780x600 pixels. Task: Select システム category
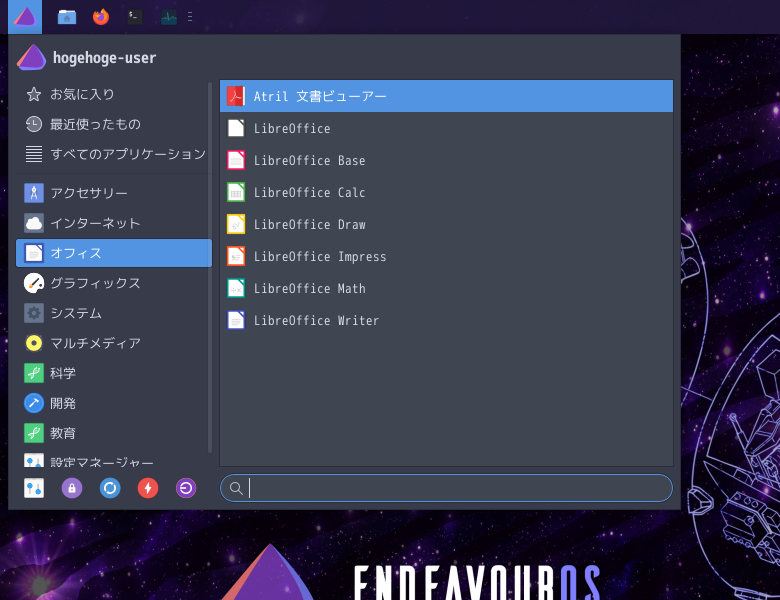(x=114, y=313)
